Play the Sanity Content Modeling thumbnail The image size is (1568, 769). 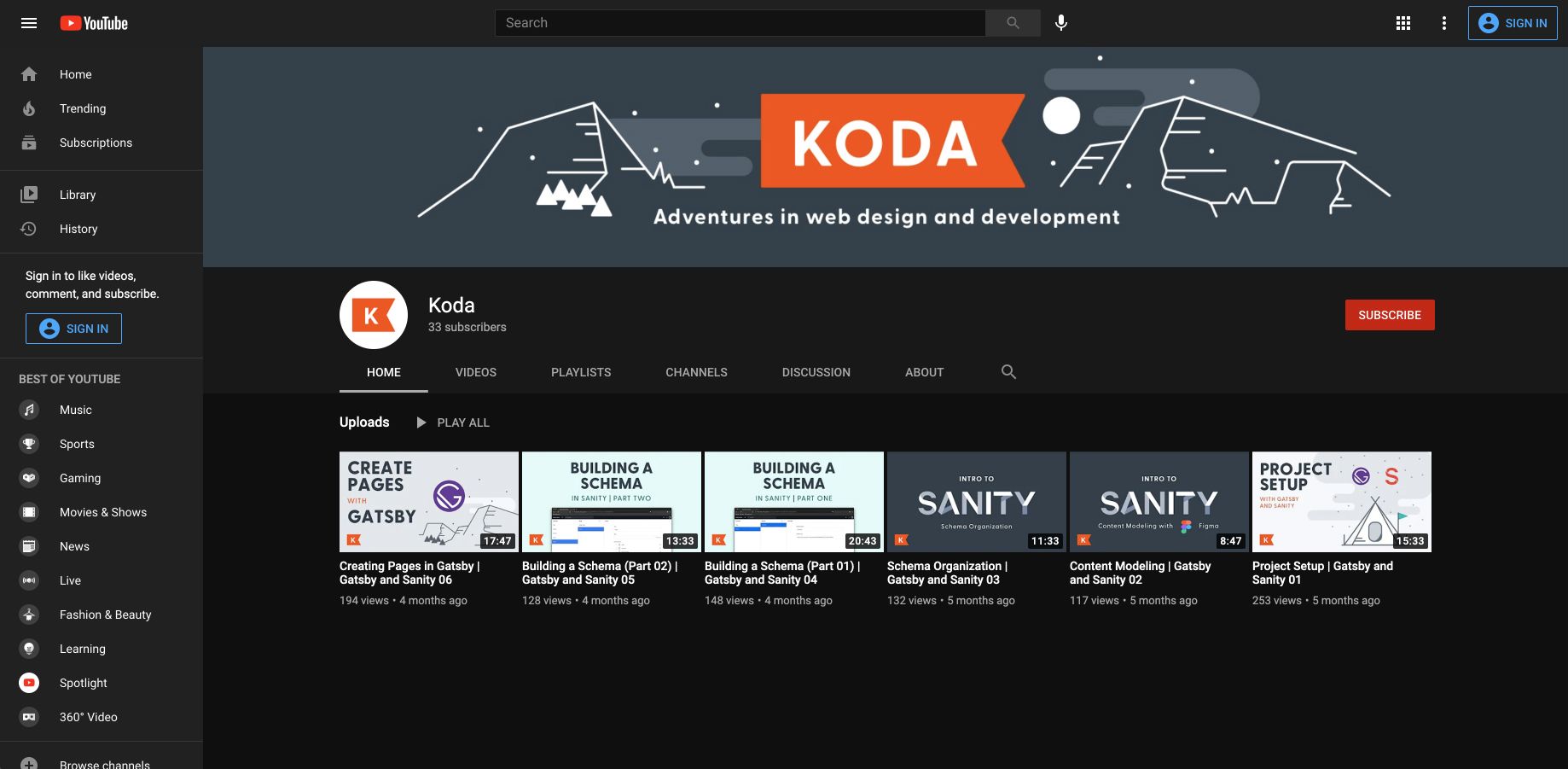(x=1159, y=502)
